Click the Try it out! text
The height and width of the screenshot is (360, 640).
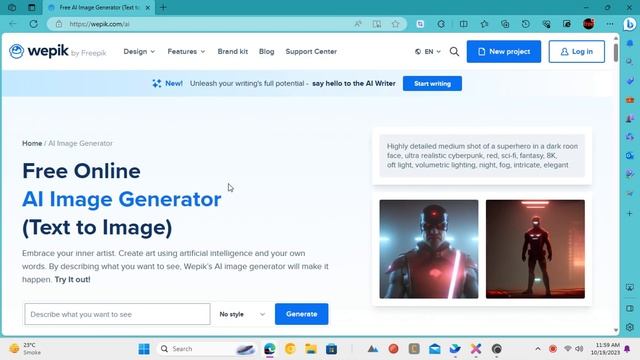72,280
